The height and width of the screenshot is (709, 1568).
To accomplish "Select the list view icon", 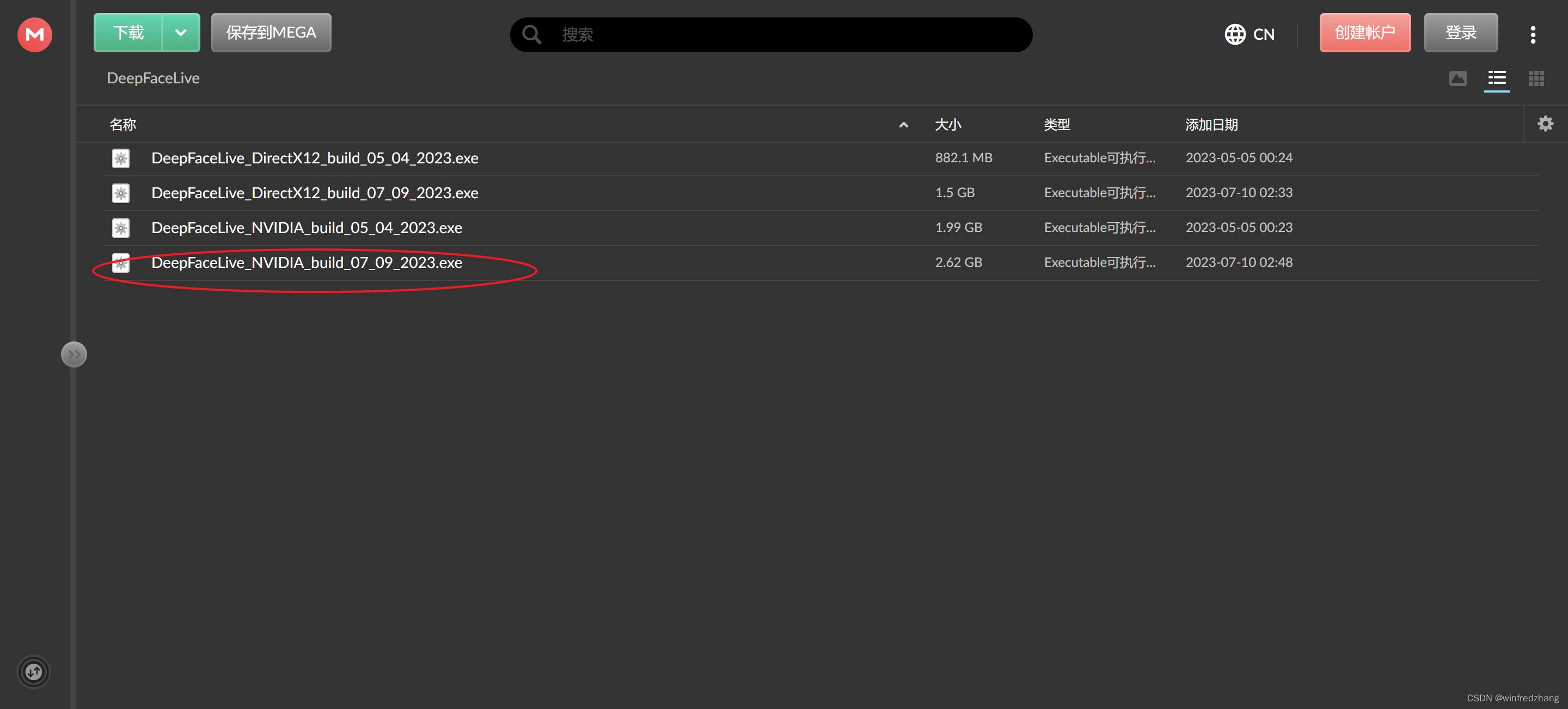I will tap(1497, 78).
